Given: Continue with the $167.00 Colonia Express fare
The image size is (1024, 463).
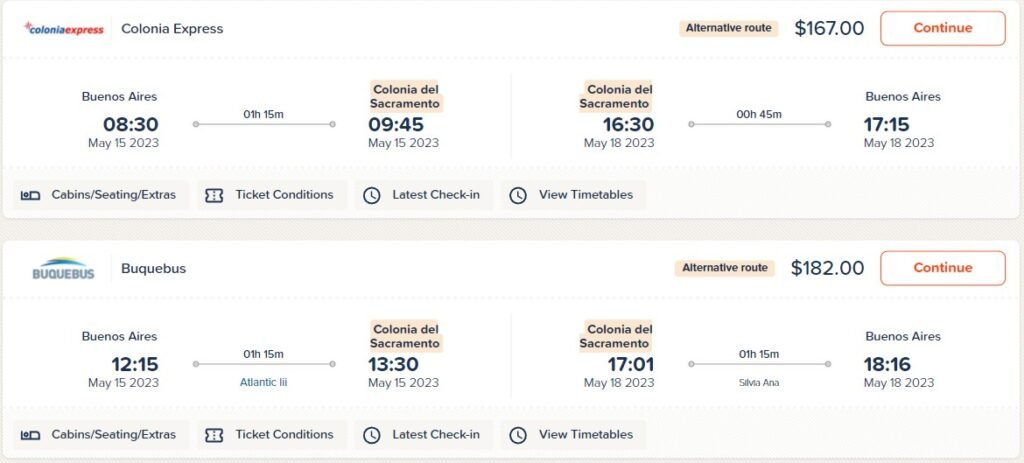Looking at the screenshot, I should coord(942,28).
